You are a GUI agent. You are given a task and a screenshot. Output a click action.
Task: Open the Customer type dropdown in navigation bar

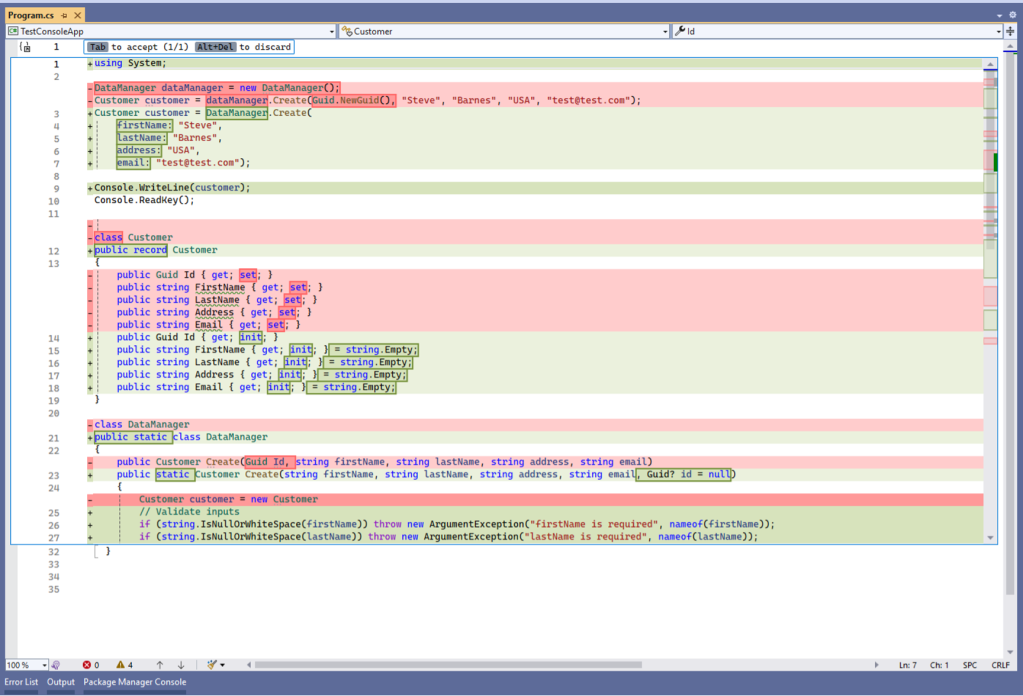click(x=663, y=30)
